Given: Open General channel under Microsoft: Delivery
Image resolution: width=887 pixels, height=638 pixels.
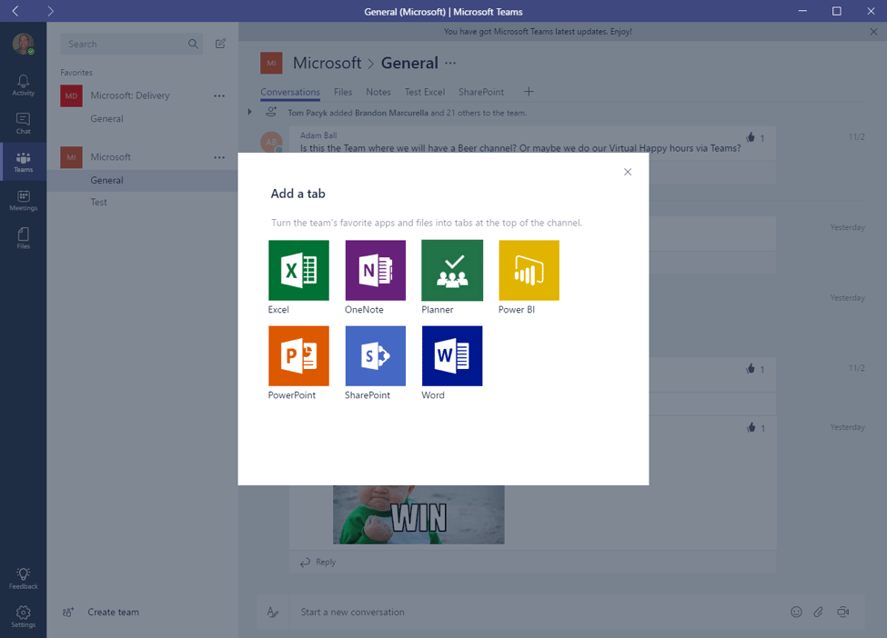Looking at the screenshot, I should click(107, 119).
